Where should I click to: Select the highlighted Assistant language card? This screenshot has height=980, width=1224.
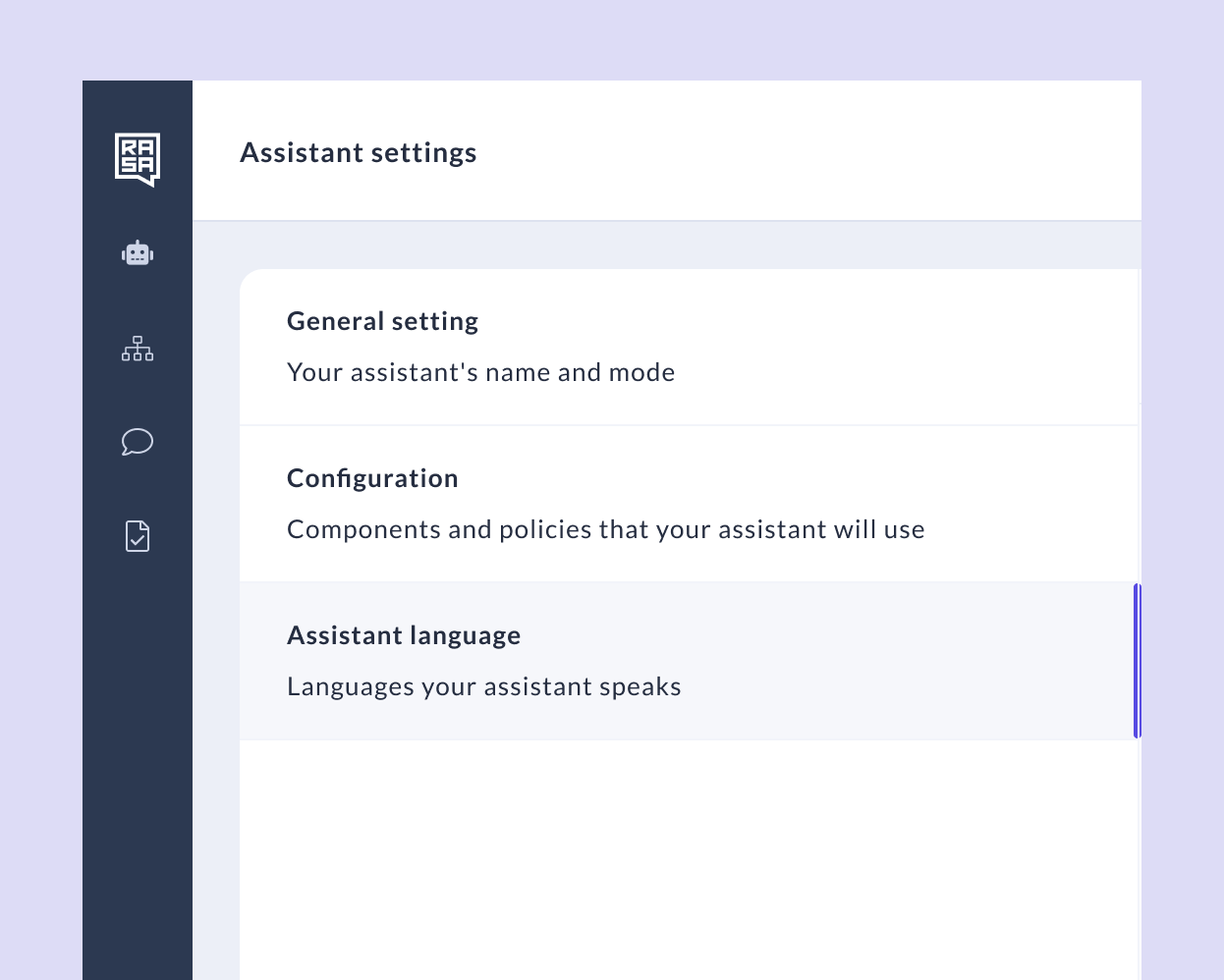point(688,660)
